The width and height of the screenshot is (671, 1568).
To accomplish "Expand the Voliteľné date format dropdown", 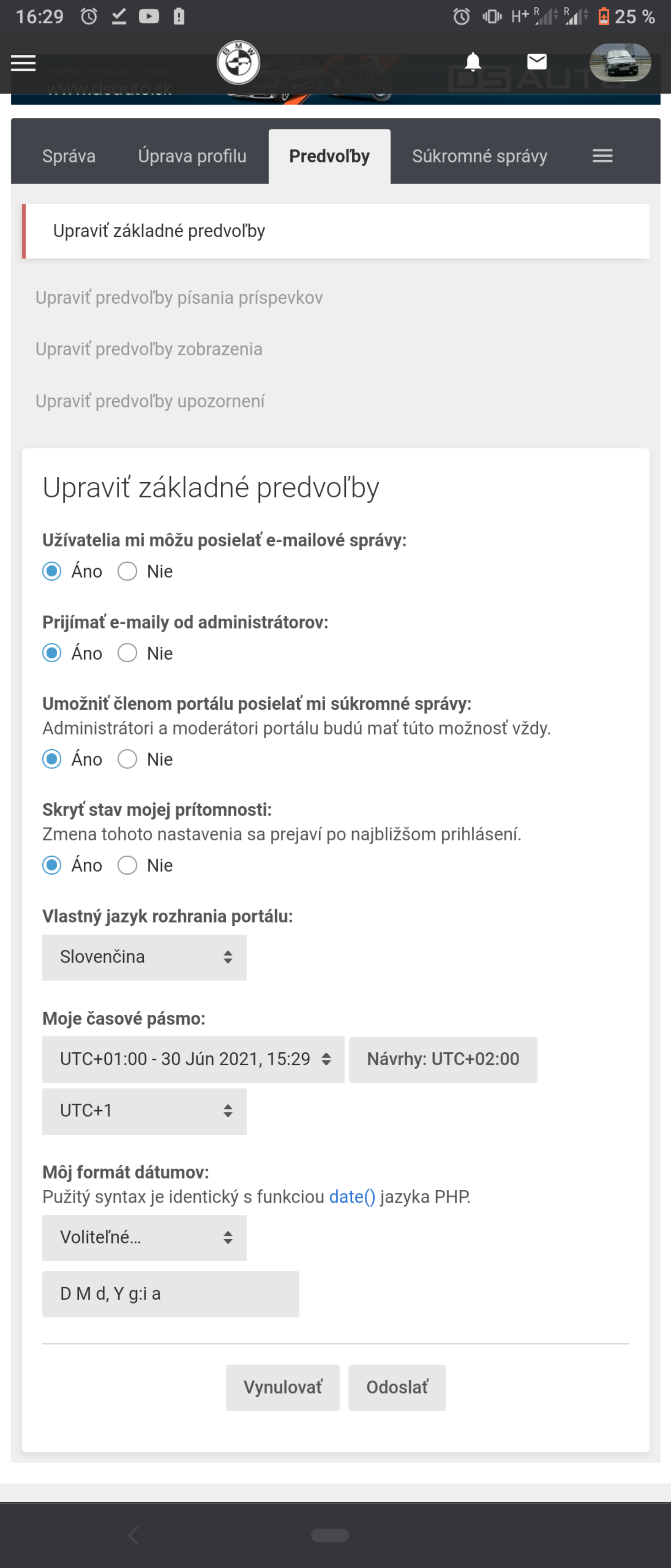I will (144, 1238).
